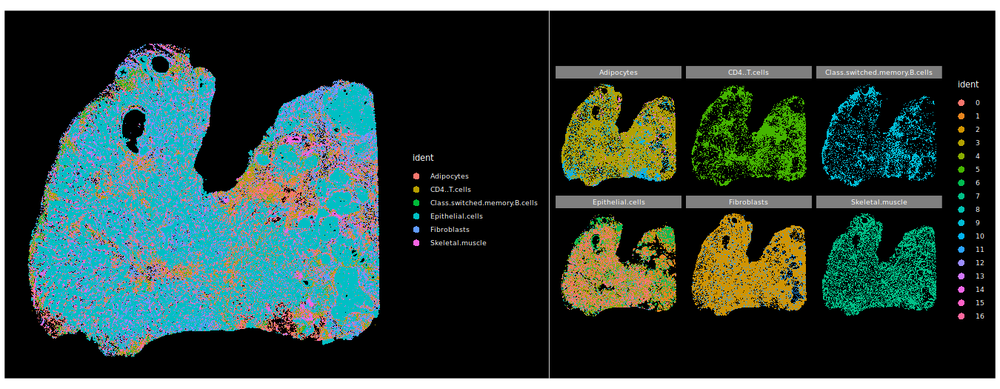Viewport: 1000px width, 389px height.
Task: Click the CD4..T.cells legend color dot
Action: click(416, 189)
